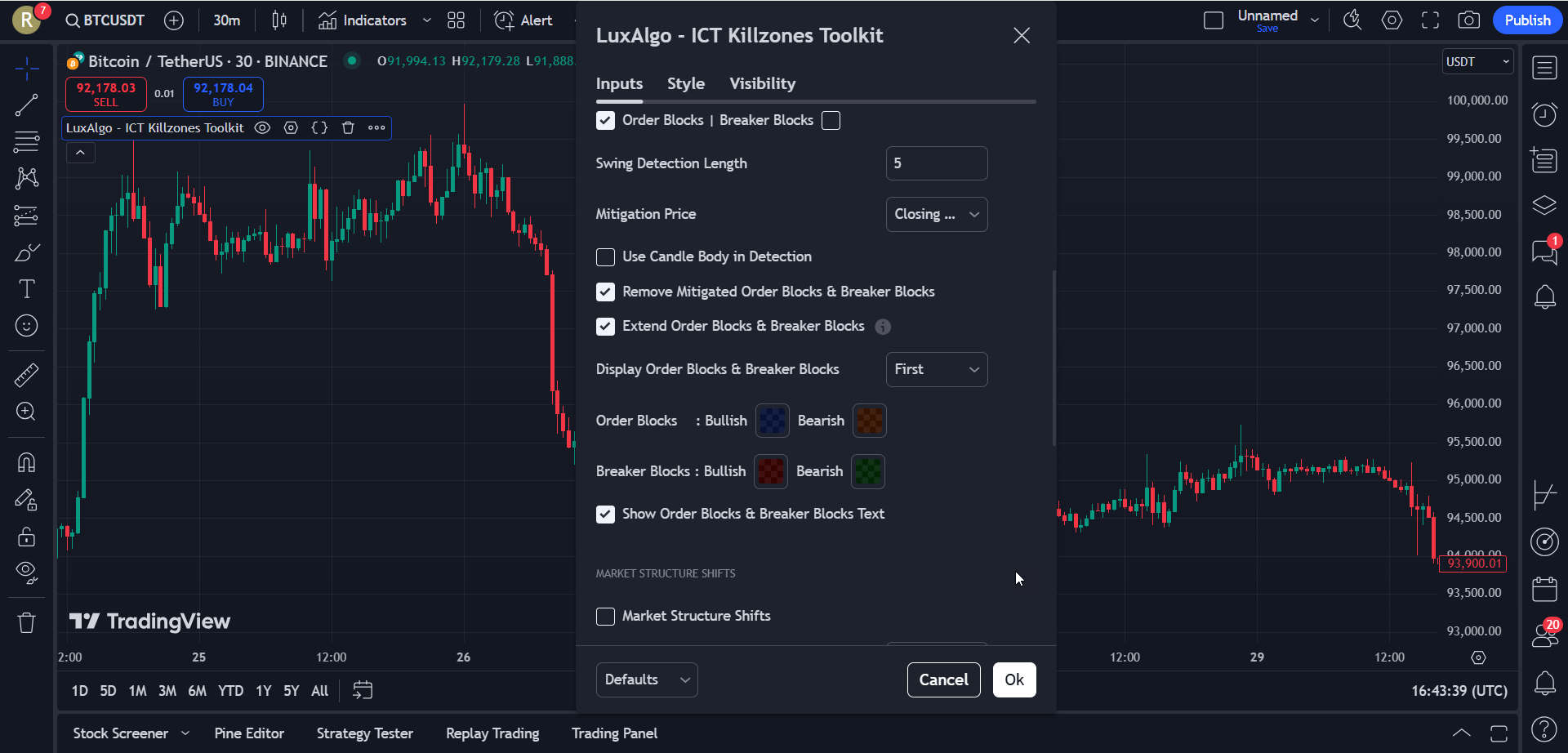The width and height of the screenshot is (1568, 753).
Task: Toggle indicator visibility eye in legend
Action: coord(262,127)
